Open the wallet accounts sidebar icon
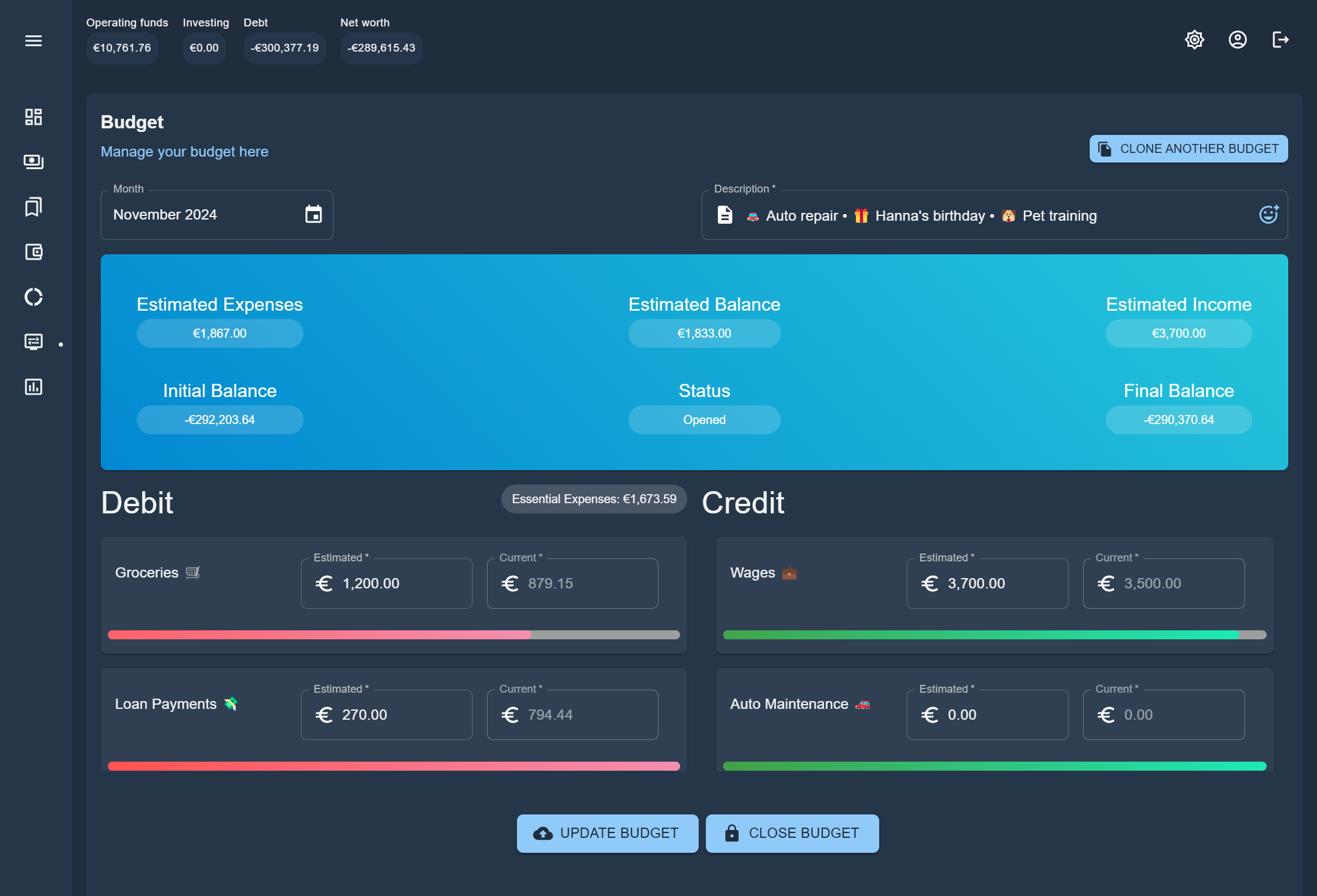 coord(34,252)
